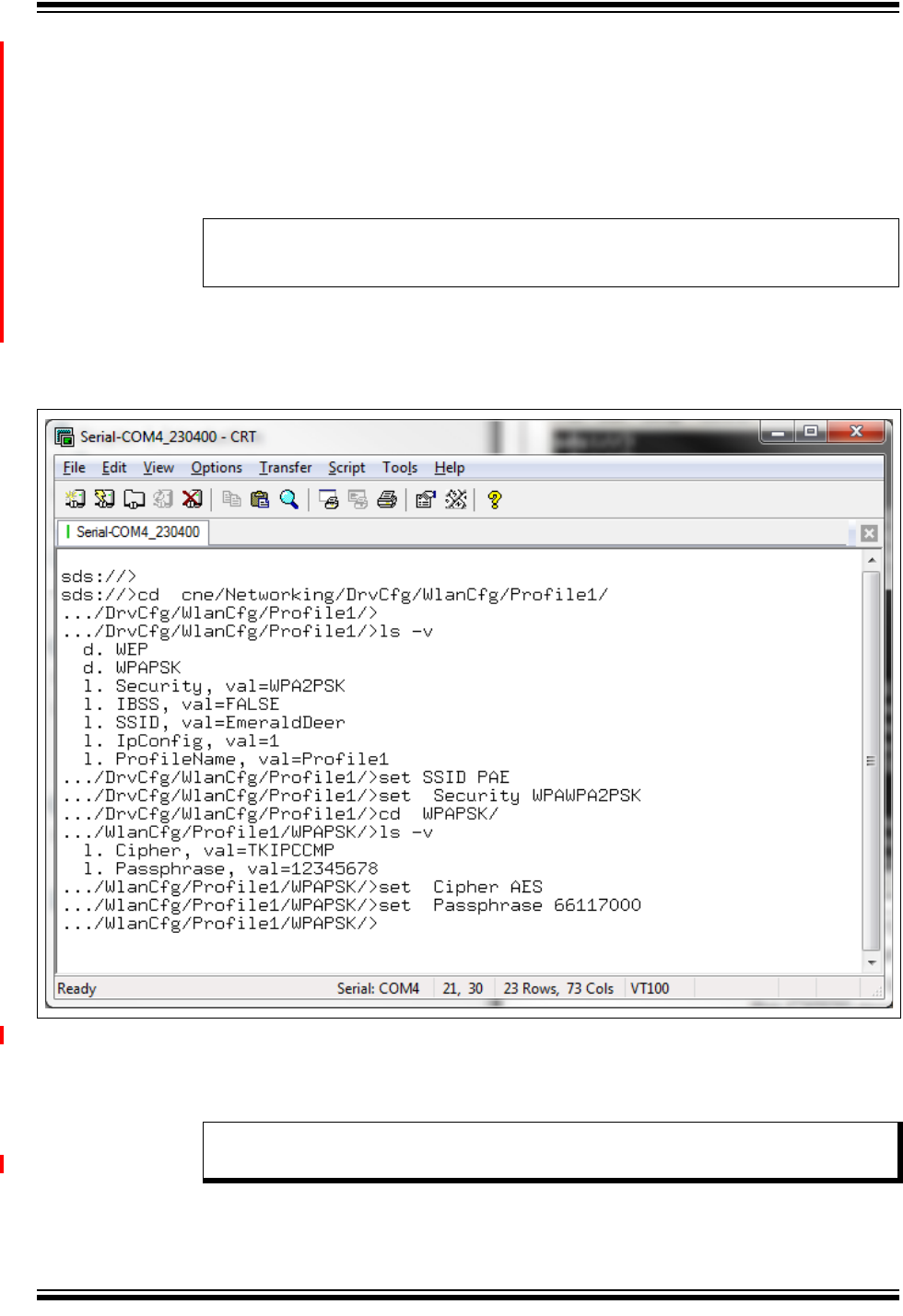This screenshot has width=903, height=1316.
Task: Open the Options menu
Action: (217, 468)
